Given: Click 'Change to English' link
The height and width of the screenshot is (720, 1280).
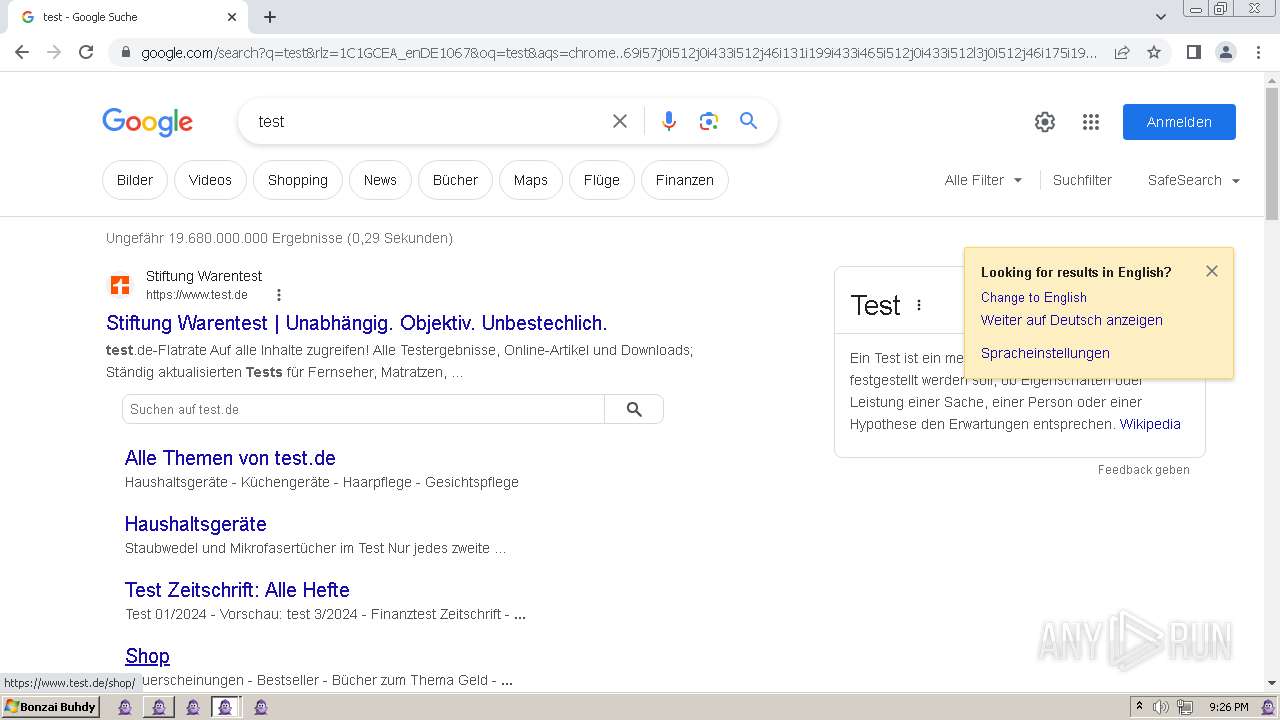Looking at the screenshot, I should (x=1034, y=297).
